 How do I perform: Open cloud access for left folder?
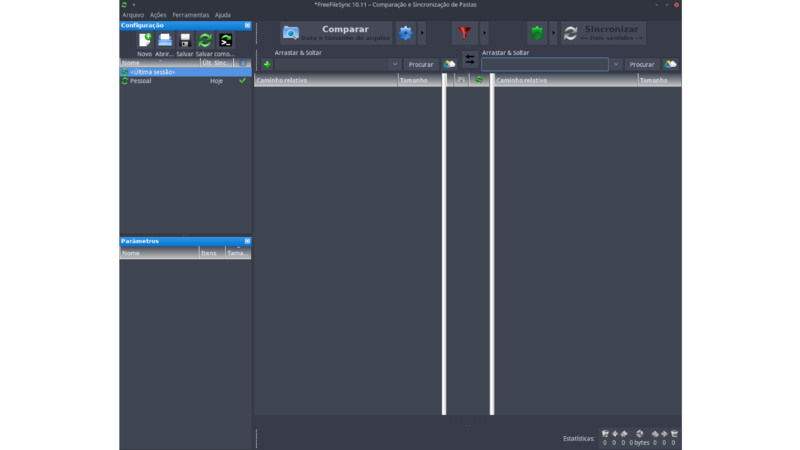click(x=449, y=64)
